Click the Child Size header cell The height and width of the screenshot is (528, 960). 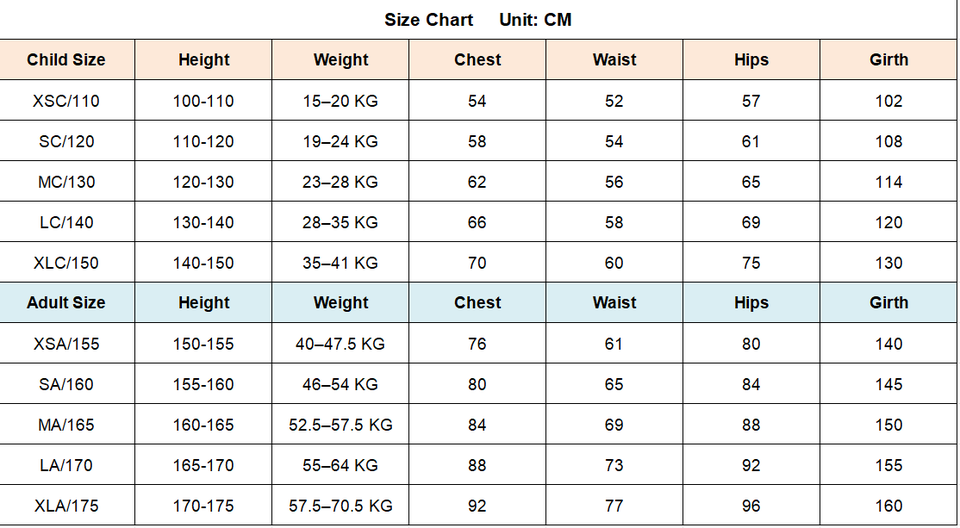click(x=66, y=60)
